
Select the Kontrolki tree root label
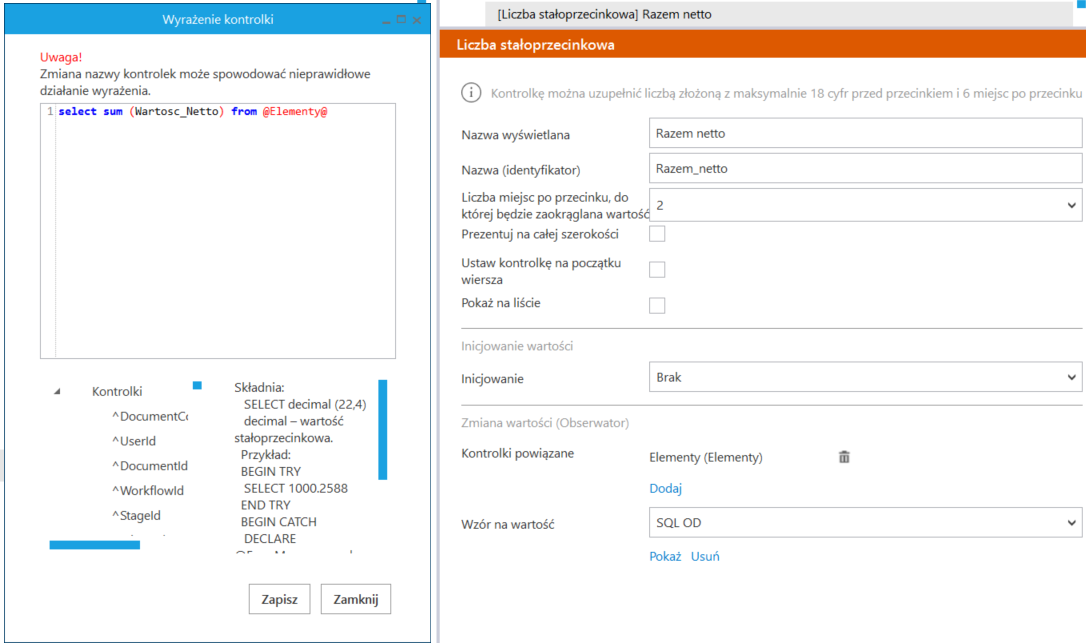[x=117, y=391]
